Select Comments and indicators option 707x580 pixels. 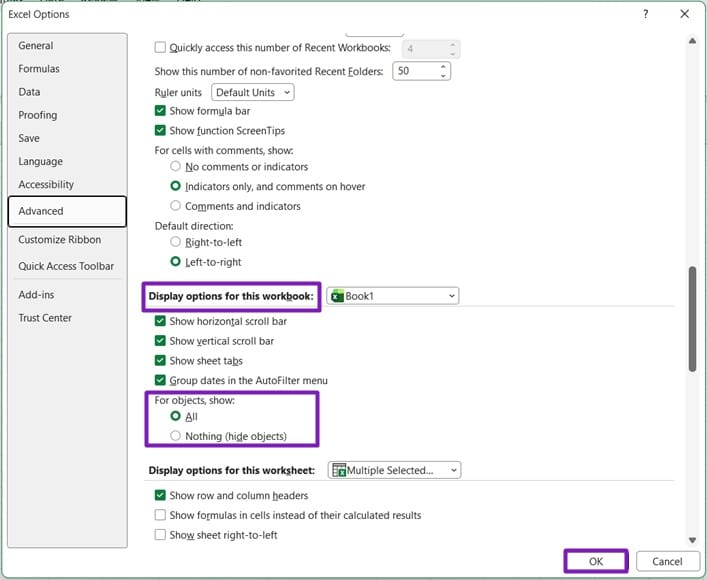pyautogui.click(x=175, y=206)
